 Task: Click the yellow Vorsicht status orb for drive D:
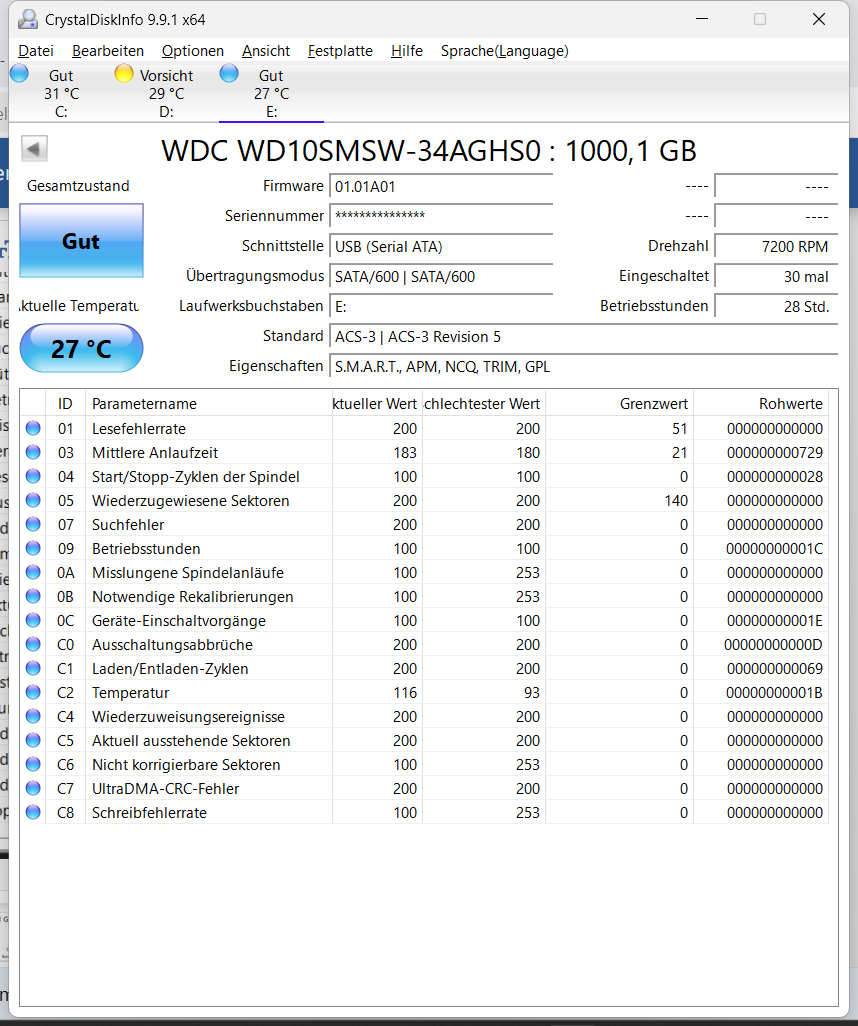pos(124,73)
